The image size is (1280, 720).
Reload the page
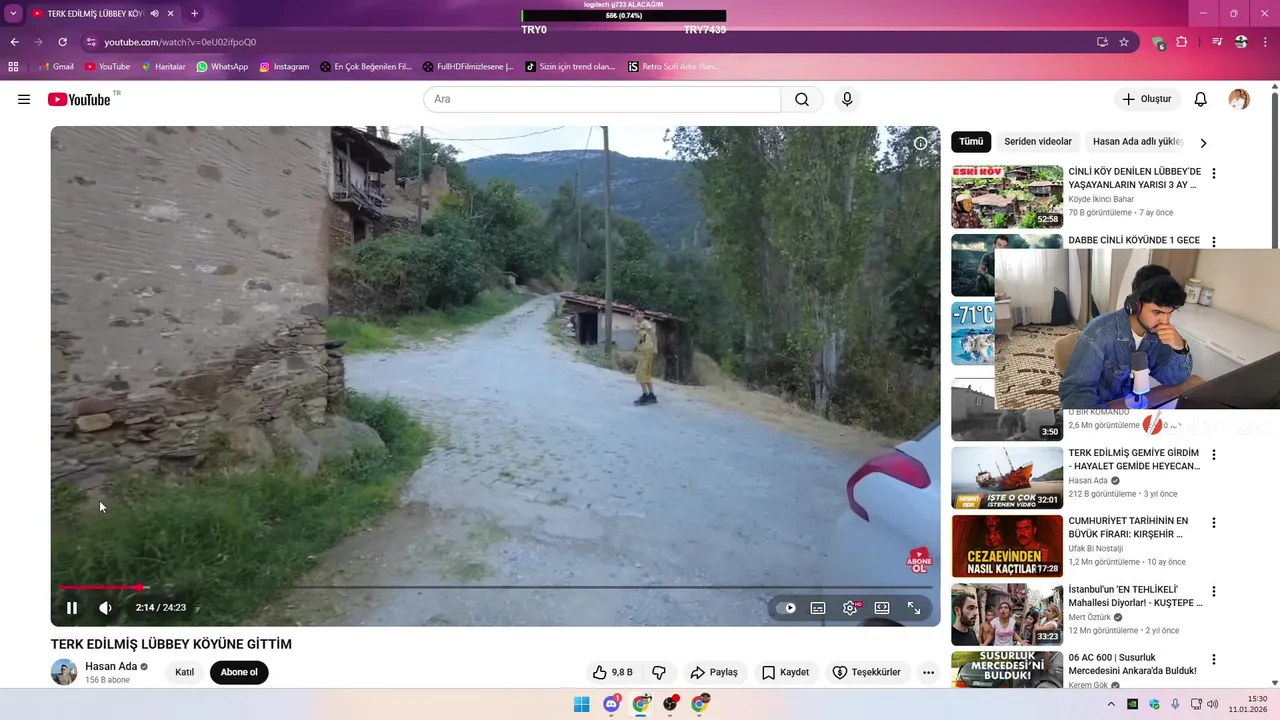(x=62, y=42)
